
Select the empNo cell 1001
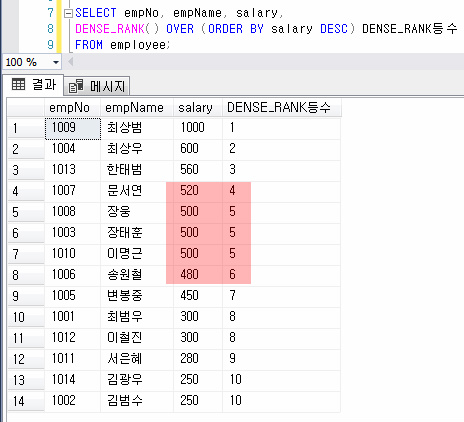click(73, 317)
